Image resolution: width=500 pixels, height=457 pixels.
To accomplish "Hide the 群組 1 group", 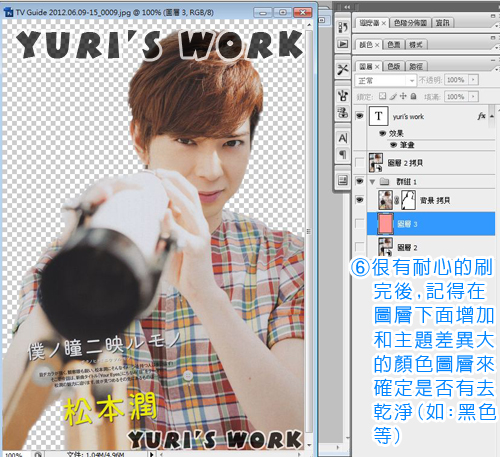I will point(359,181).
